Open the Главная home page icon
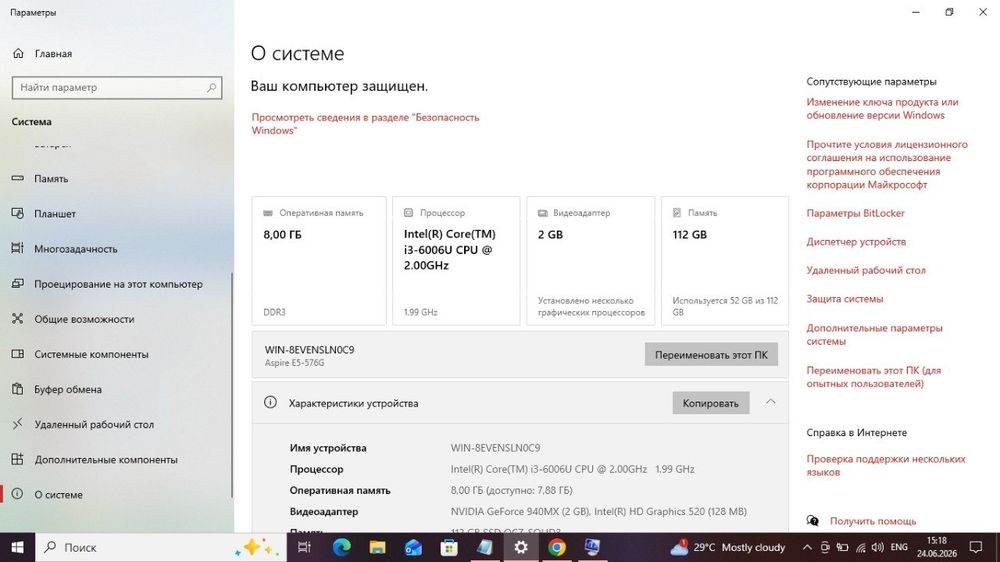The height and width of the screenshot is (562, 1000). click(18, 54)
